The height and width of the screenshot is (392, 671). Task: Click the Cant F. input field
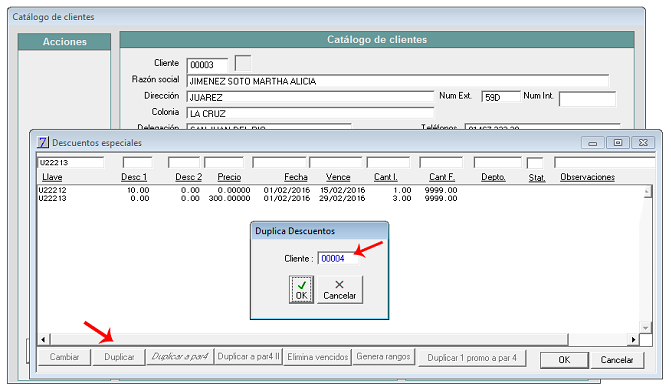[x=441, y=163]
